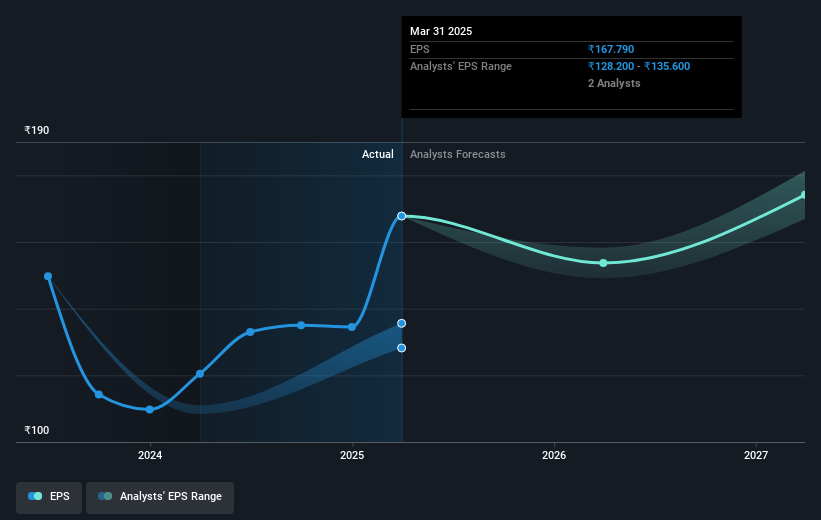Click the ₹167.790 EPS value in tooltip
This screenshot has width=821, height=520.
(x=611, y=49)
